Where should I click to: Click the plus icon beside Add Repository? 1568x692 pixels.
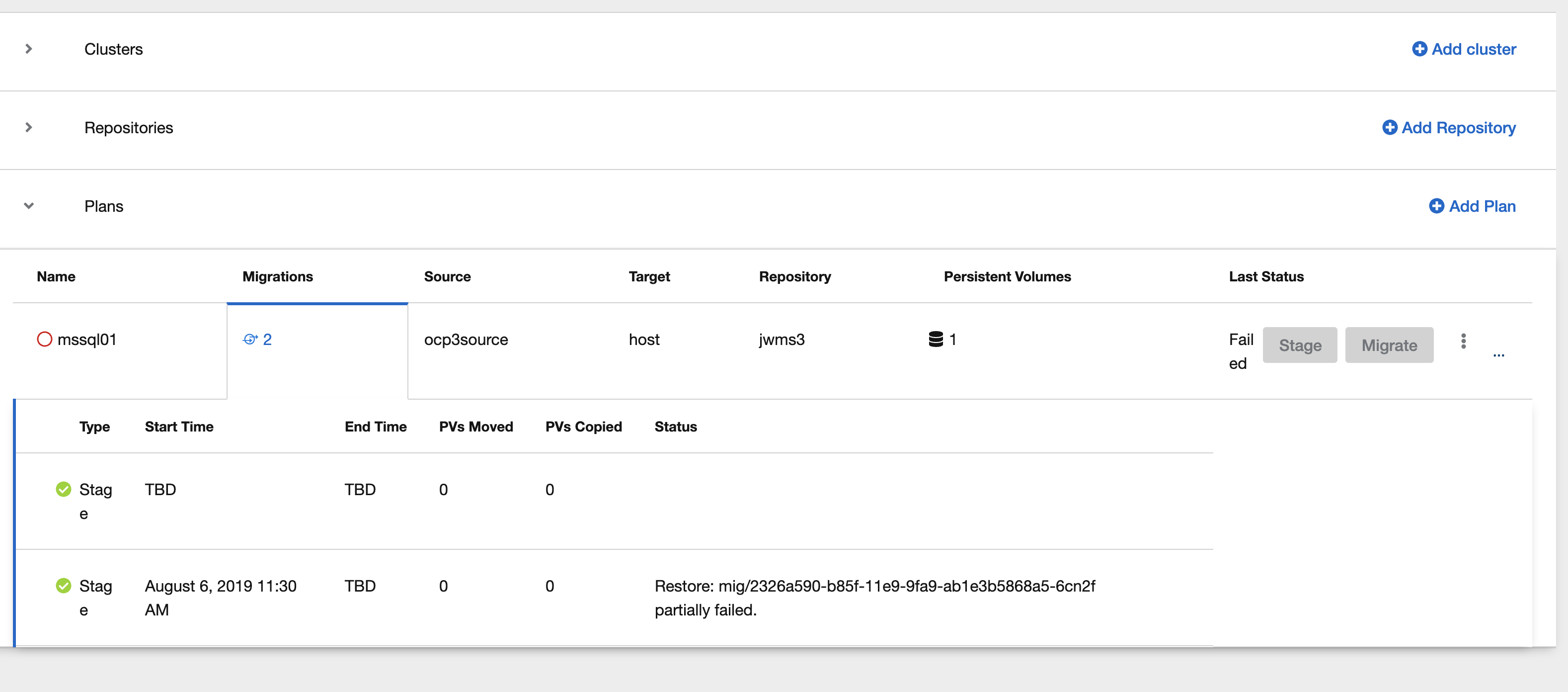(1390, 127)
